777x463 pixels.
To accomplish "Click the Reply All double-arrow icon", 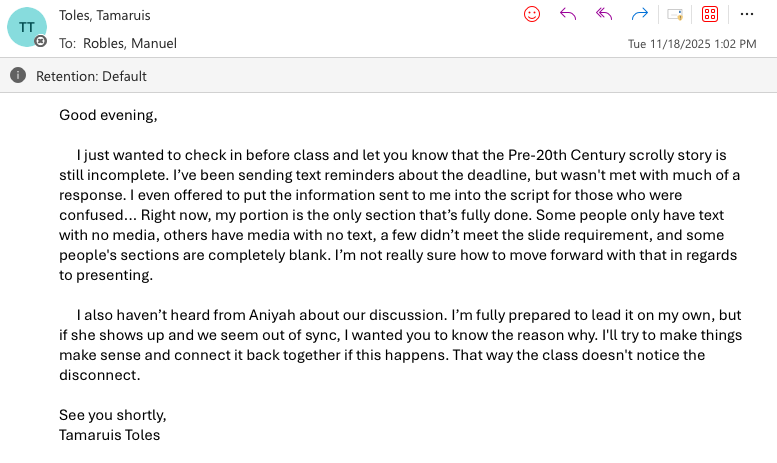I will (x=603, y=14).
